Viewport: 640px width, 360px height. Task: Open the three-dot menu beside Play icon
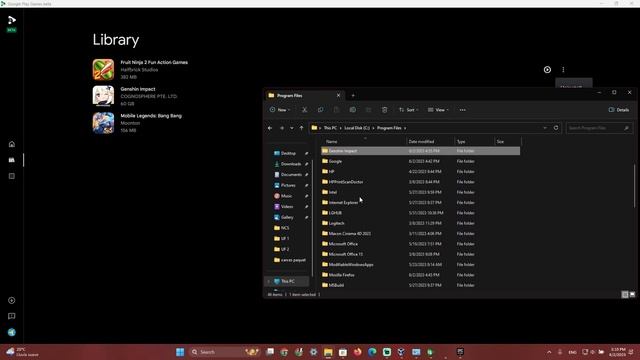point(563,70)
